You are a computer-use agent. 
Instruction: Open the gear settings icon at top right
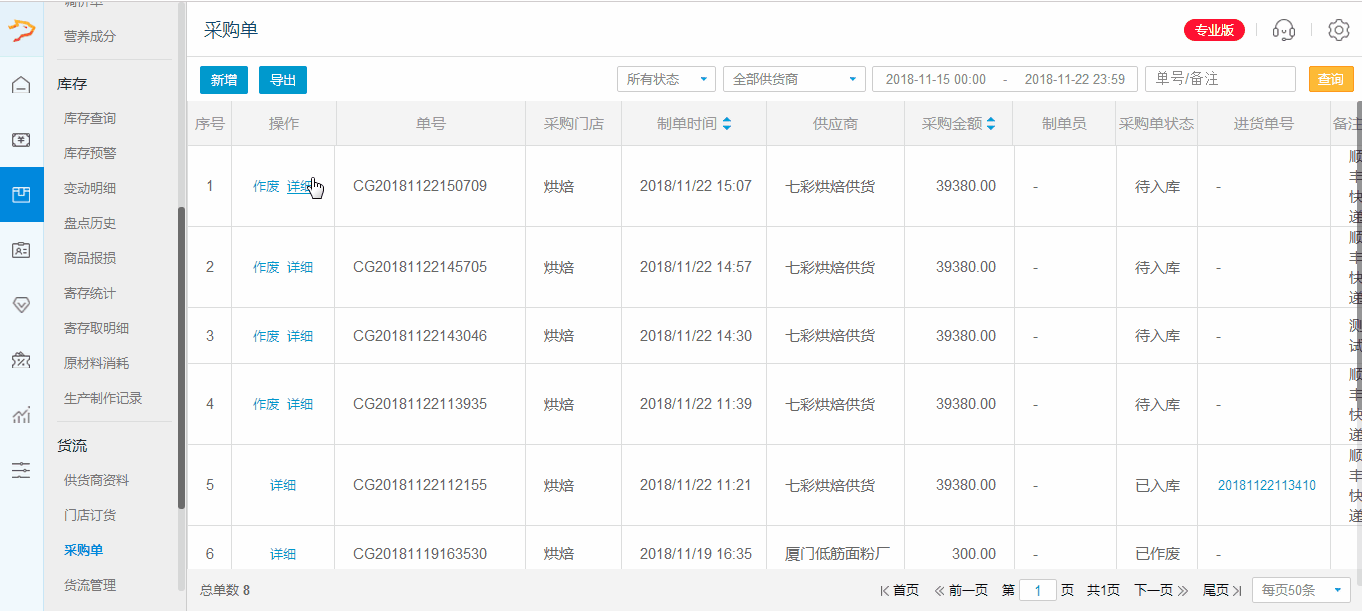tap(1338, 30)
